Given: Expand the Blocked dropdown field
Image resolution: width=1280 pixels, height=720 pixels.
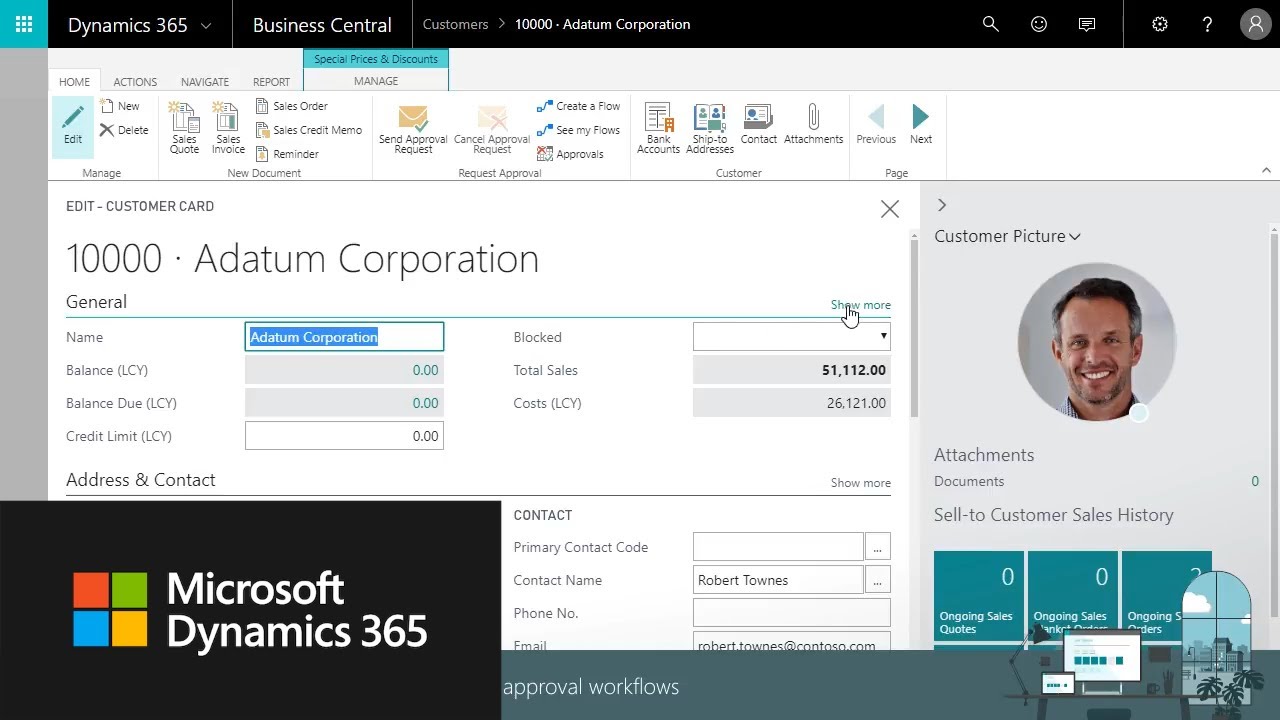Looking at the screenshot, I should pyautogui.click(x=883, y=337).
